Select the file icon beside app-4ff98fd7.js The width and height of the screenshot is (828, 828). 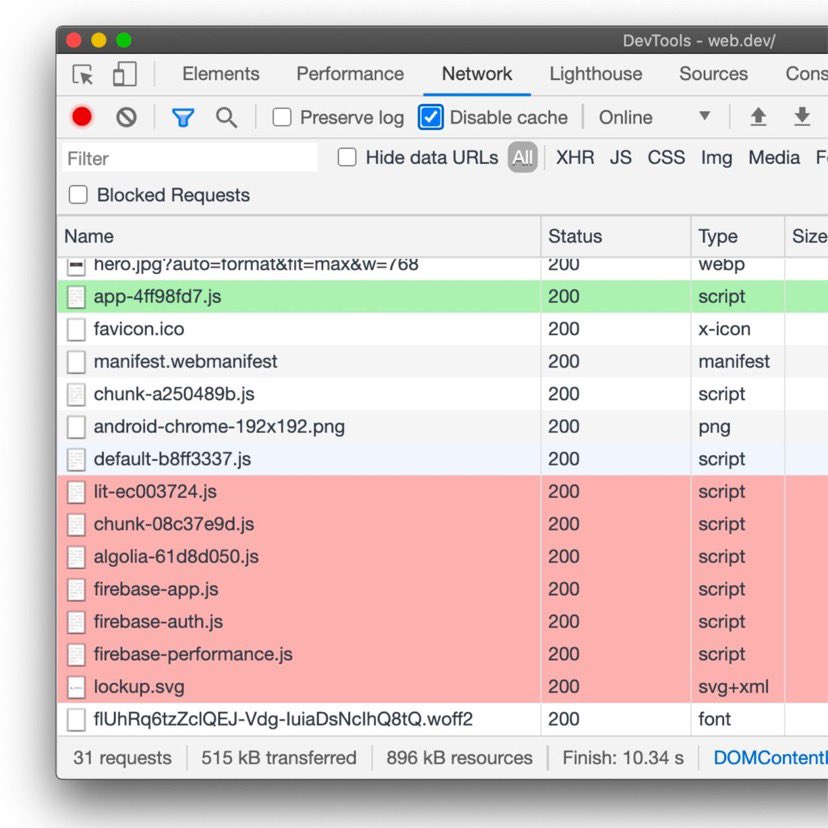click(76, 297)
